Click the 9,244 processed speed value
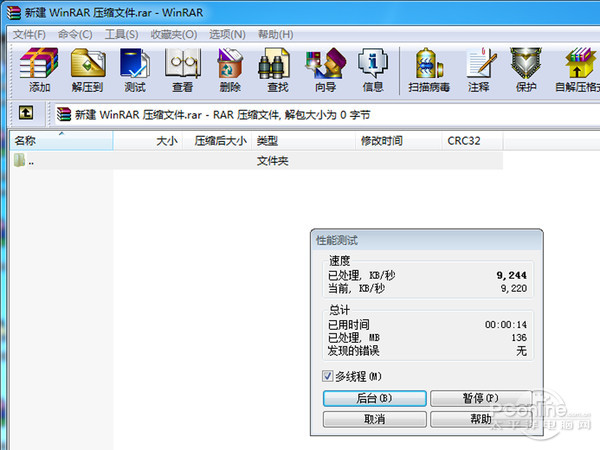600x450 pixels. pyautogui.click(x=512, y=275)
